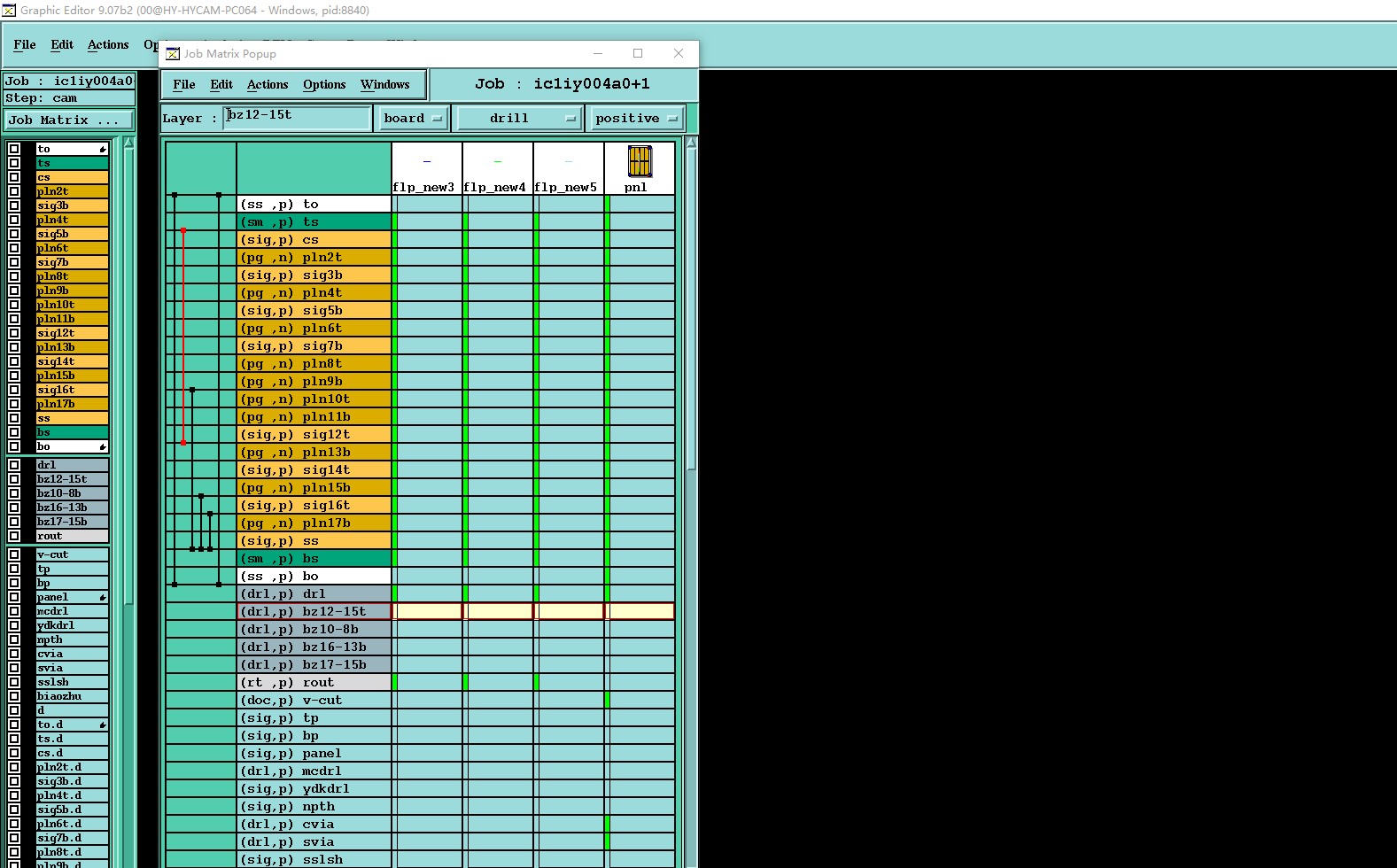Click the layer list vertical scrollbar
Image resolution: width=1397 pixels, height=868 pixels.
pos(129,372)
